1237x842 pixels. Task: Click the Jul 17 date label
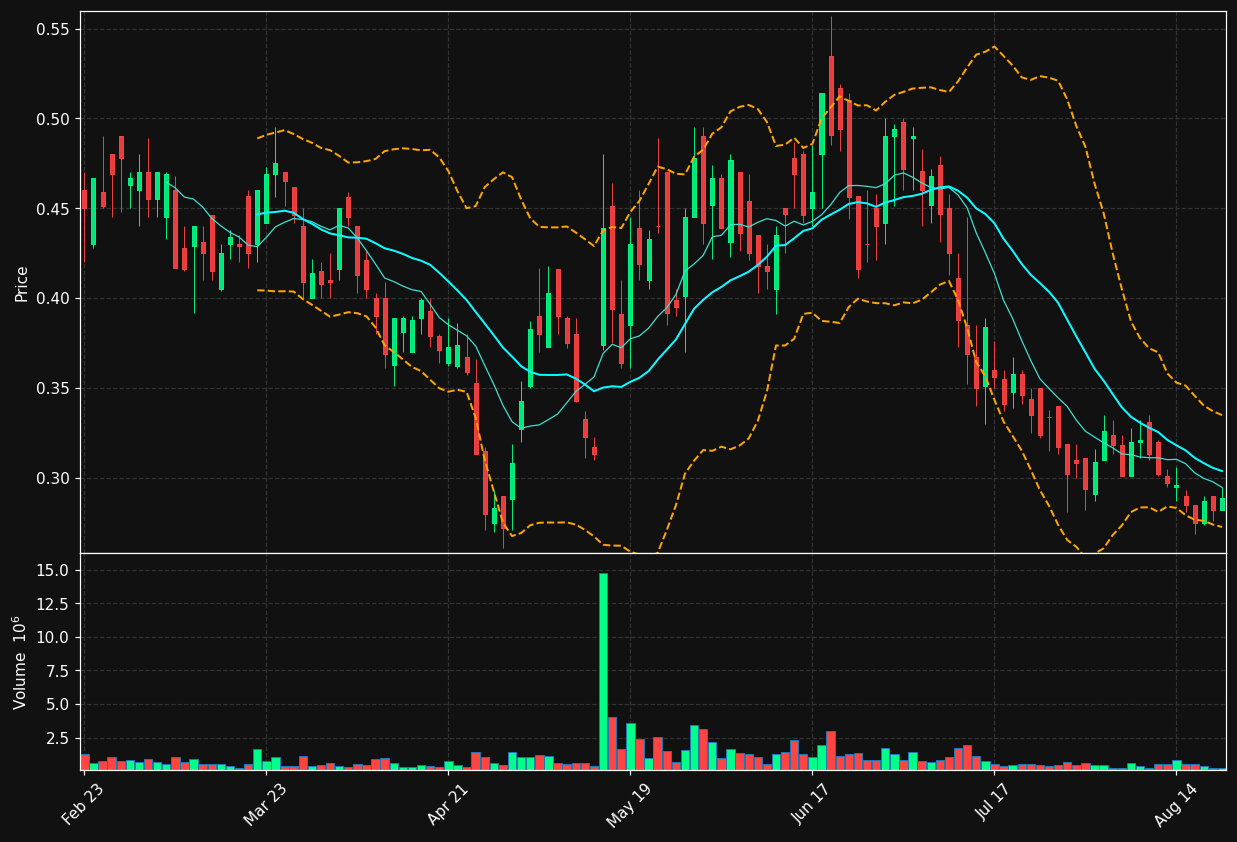(x=995, y=805)
